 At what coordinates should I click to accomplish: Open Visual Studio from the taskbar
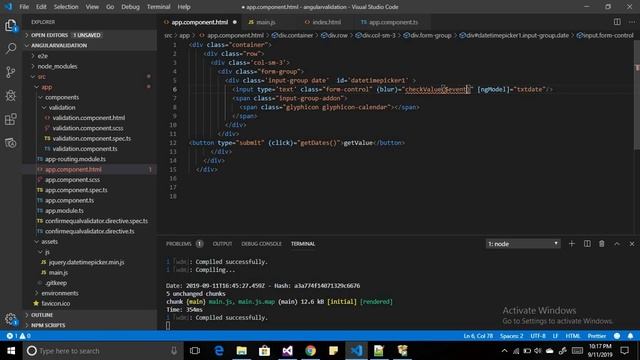(x=287, y=351)
